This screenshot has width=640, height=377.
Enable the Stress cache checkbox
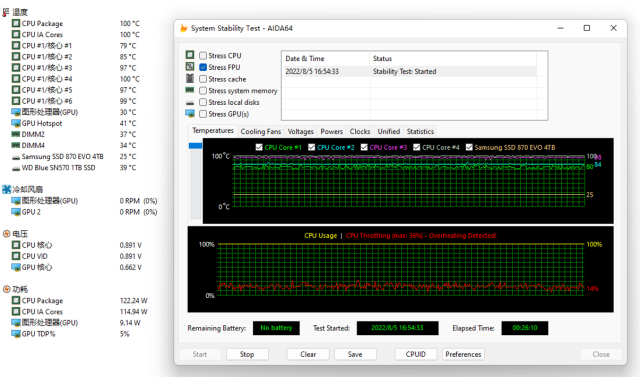click(x=203, y=79)
